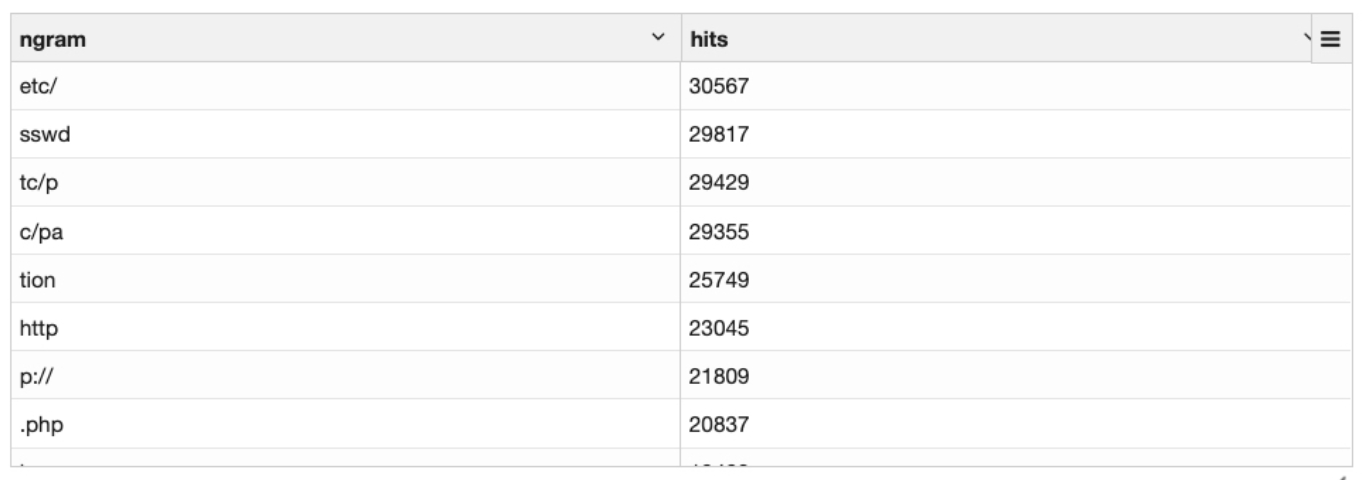Select the p:// ngram cell
The height and width of the screenshot is (480, 1362).
pos(346,374)
